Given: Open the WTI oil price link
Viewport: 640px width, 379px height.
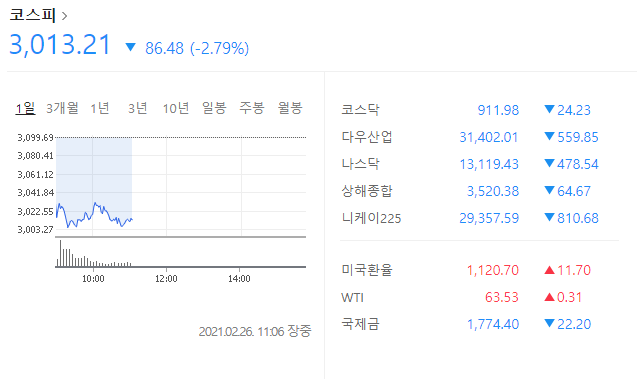Looking at the screenshot, I should (x=352, y=297).
